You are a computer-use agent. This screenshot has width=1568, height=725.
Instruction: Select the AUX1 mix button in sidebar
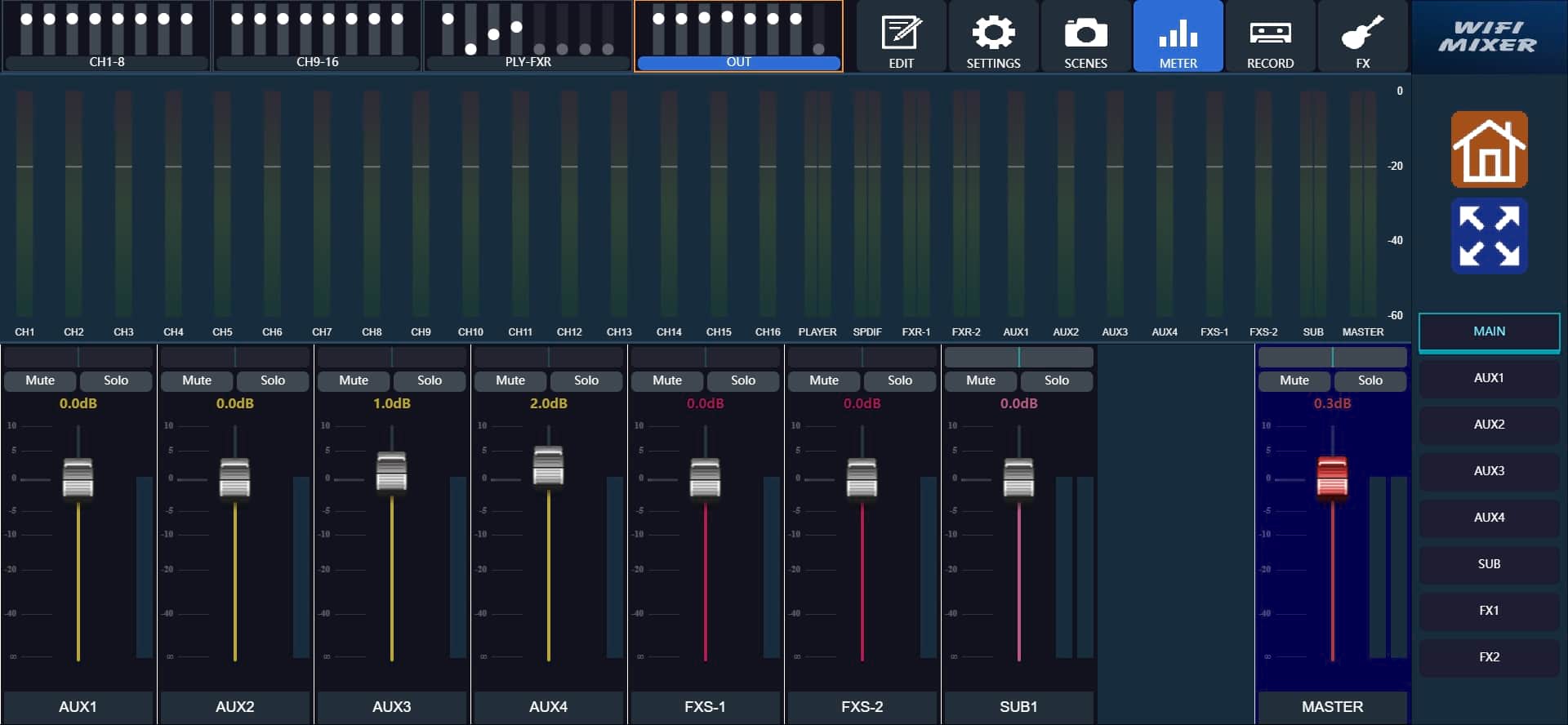[1489, 378]
